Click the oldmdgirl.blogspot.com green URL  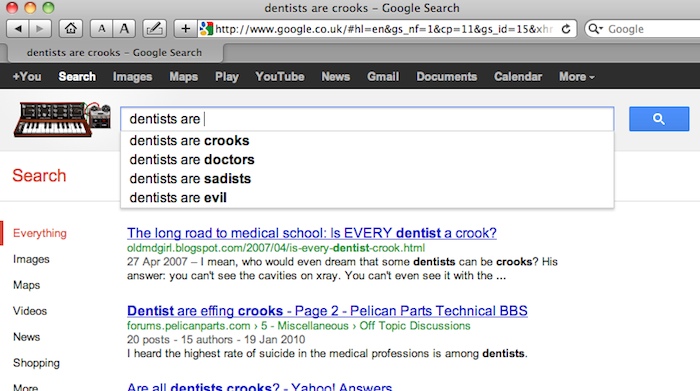click(276, 248)
